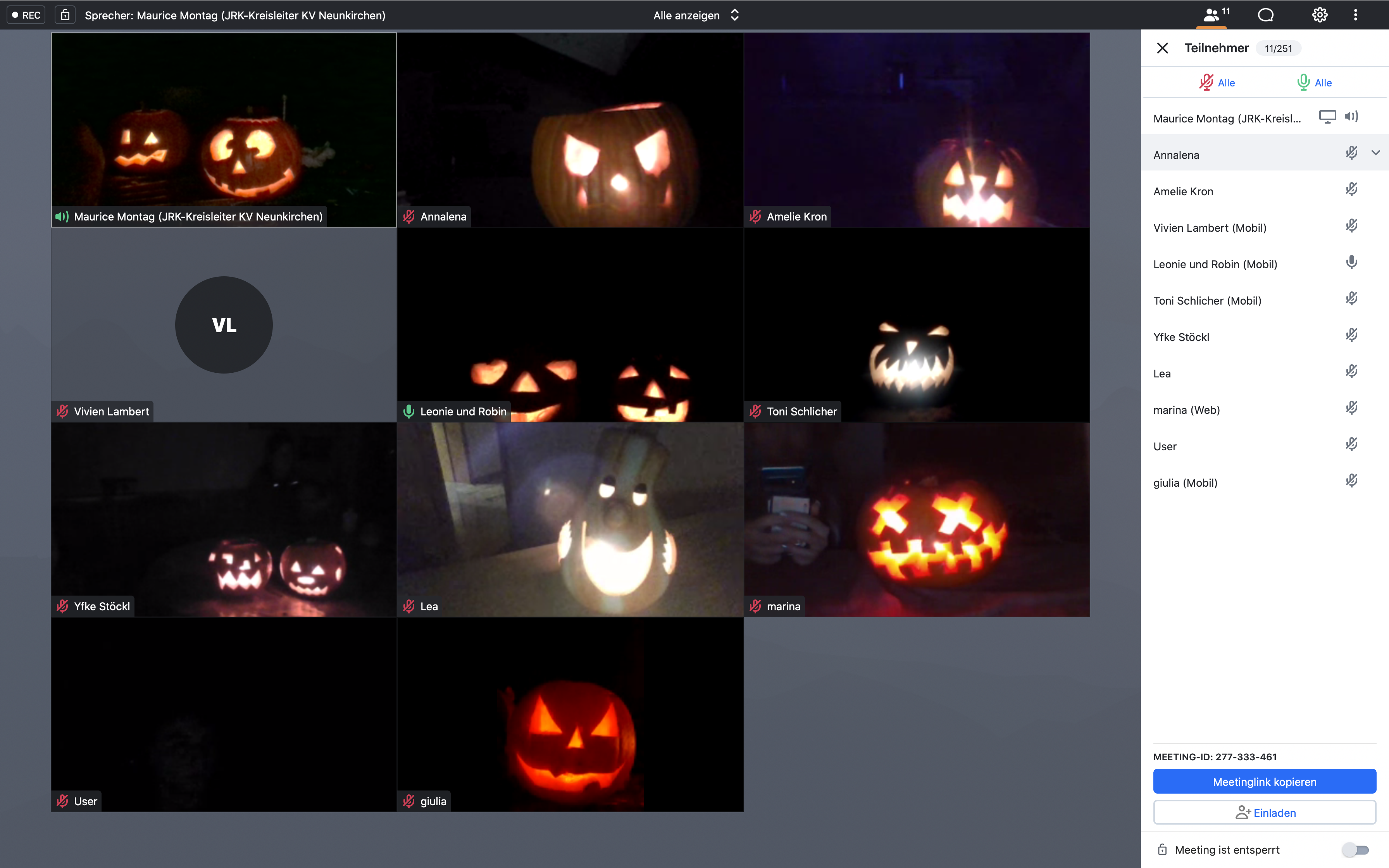Select marina's video tile
The height and width of the screenshot is (868, 1389).
tap(917, 520)
